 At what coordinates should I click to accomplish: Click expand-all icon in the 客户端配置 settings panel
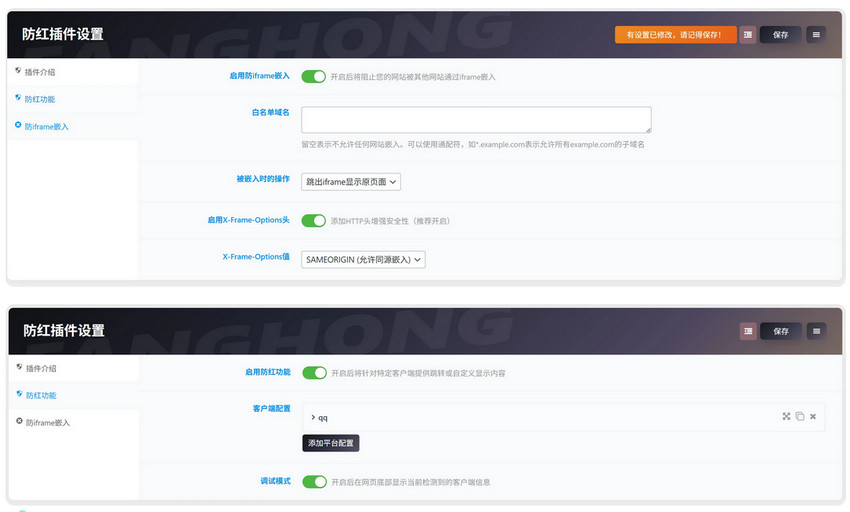[748, 331]
